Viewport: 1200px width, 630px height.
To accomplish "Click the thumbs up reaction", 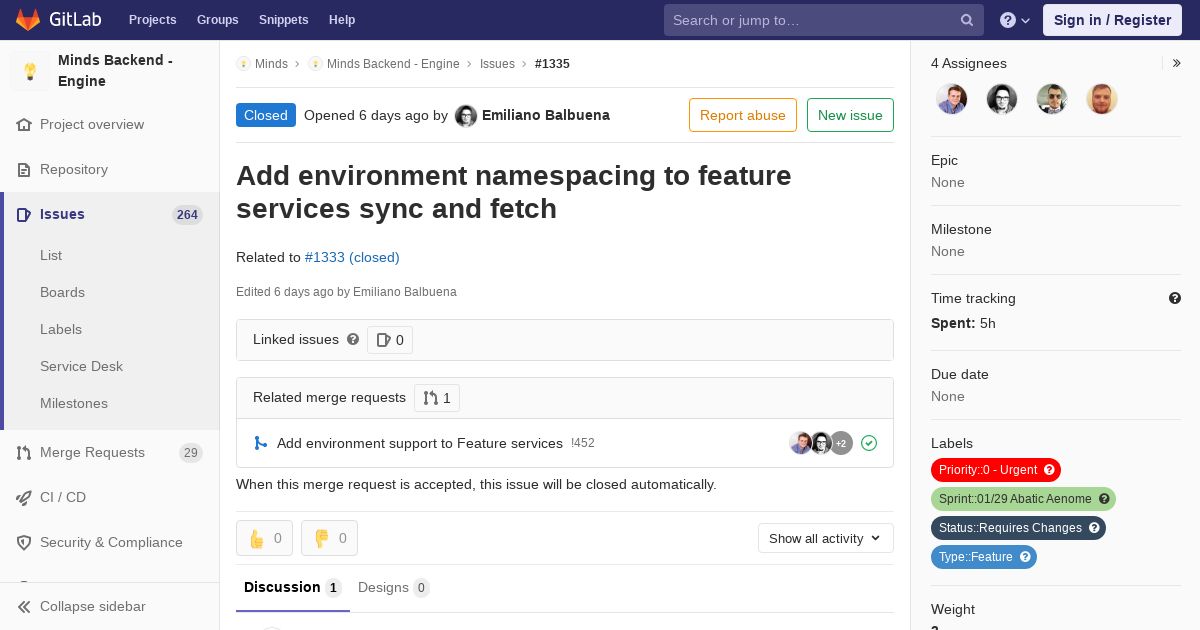I will 264,538.
